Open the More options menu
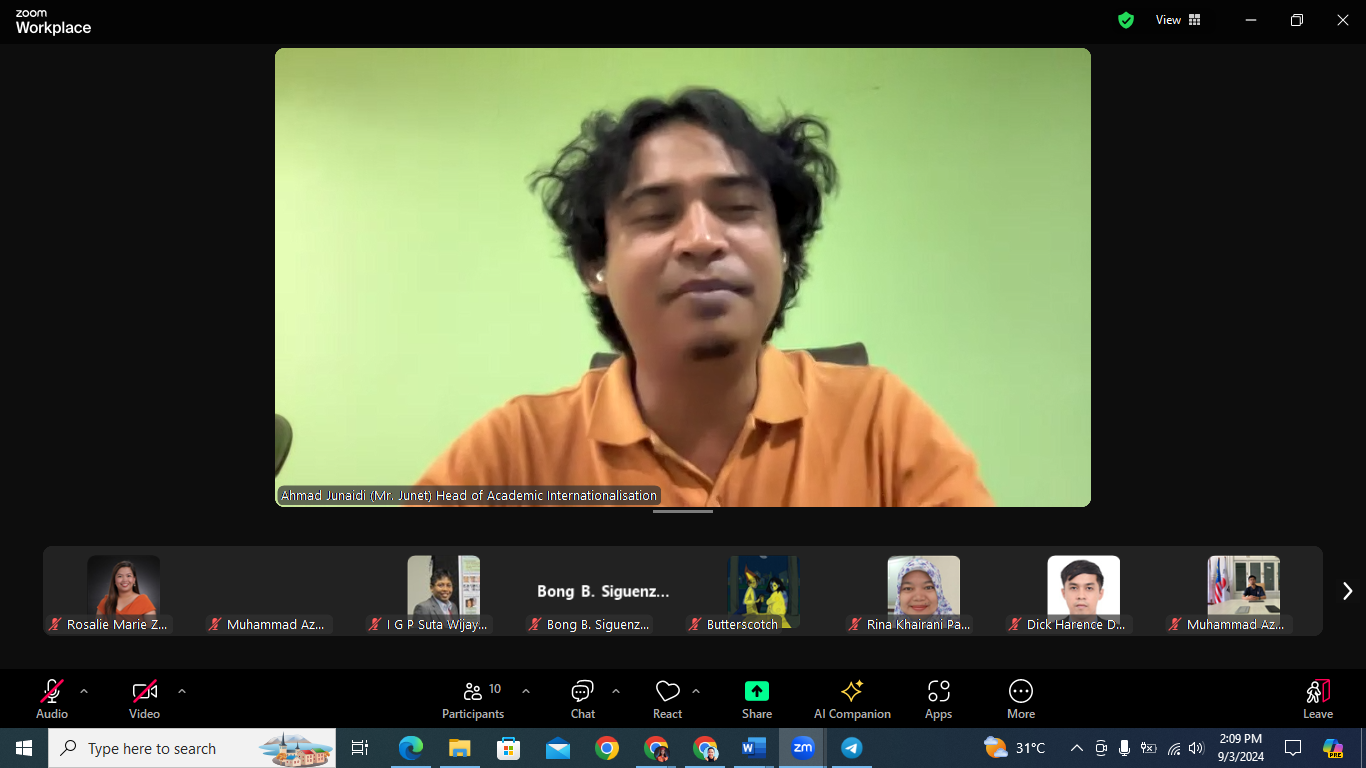This screenshot has height=768, width=1366. click(1020, 699)
